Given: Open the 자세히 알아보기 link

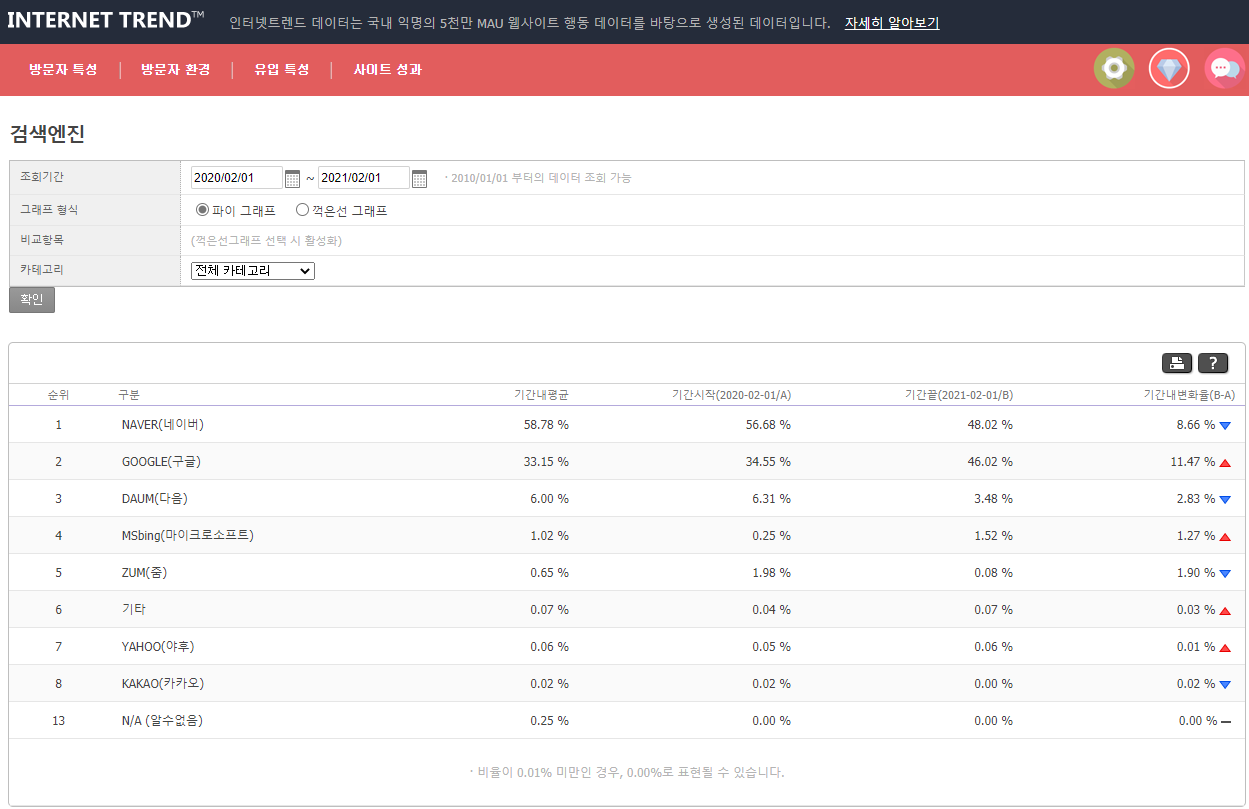Looking at the screenshot, I should (x=892, y=22).
